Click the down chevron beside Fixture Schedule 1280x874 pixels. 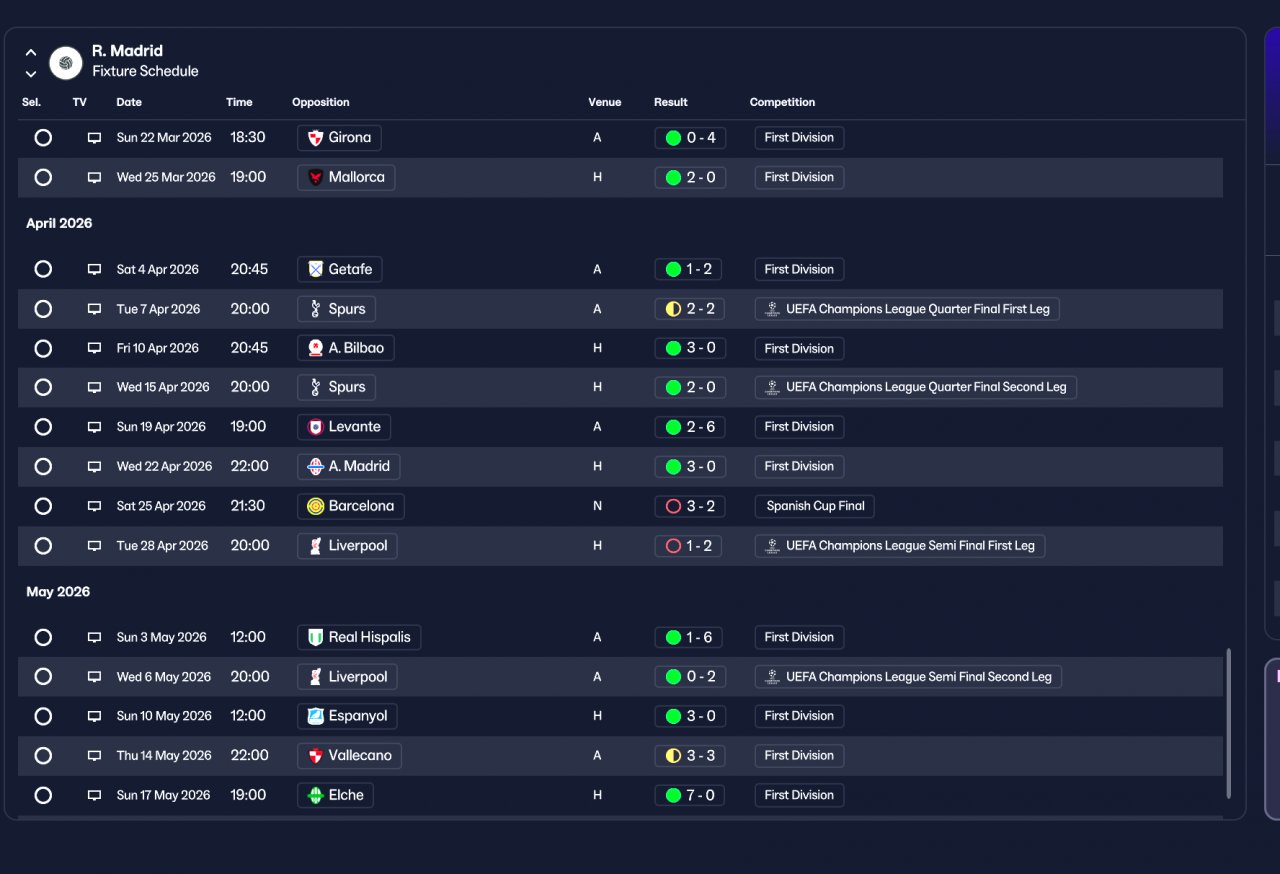point(31,74)
